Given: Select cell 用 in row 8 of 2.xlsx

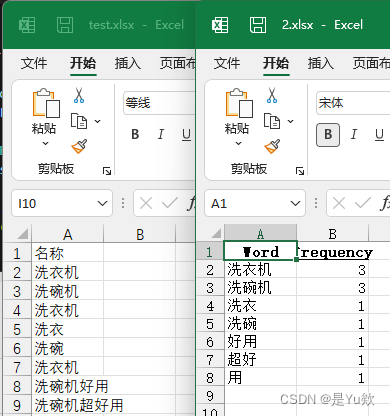Looking at the screenshot, I should 260,378.
